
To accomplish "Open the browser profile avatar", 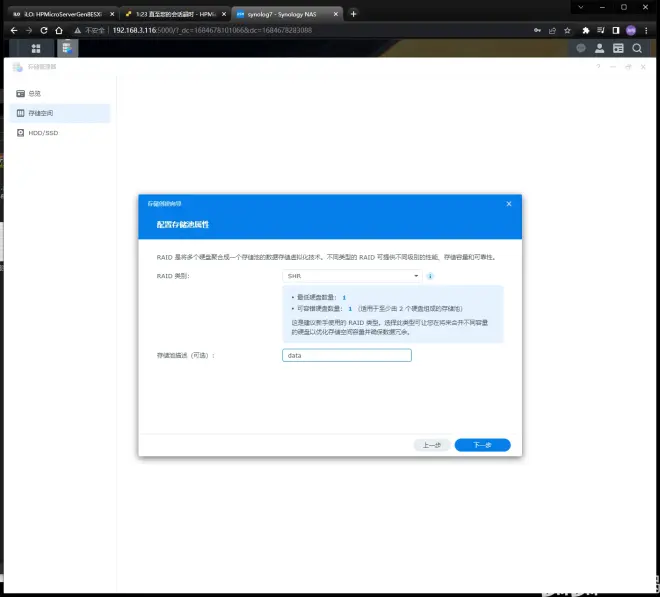I will pyautogui.click(x=631, y=30).
